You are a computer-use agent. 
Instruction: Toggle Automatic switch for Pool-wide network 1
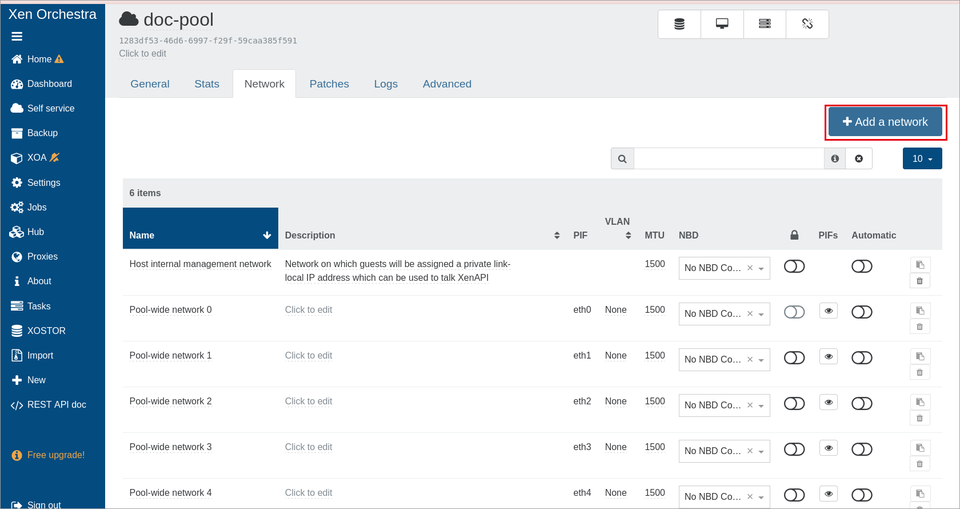(x=861, y=358)
